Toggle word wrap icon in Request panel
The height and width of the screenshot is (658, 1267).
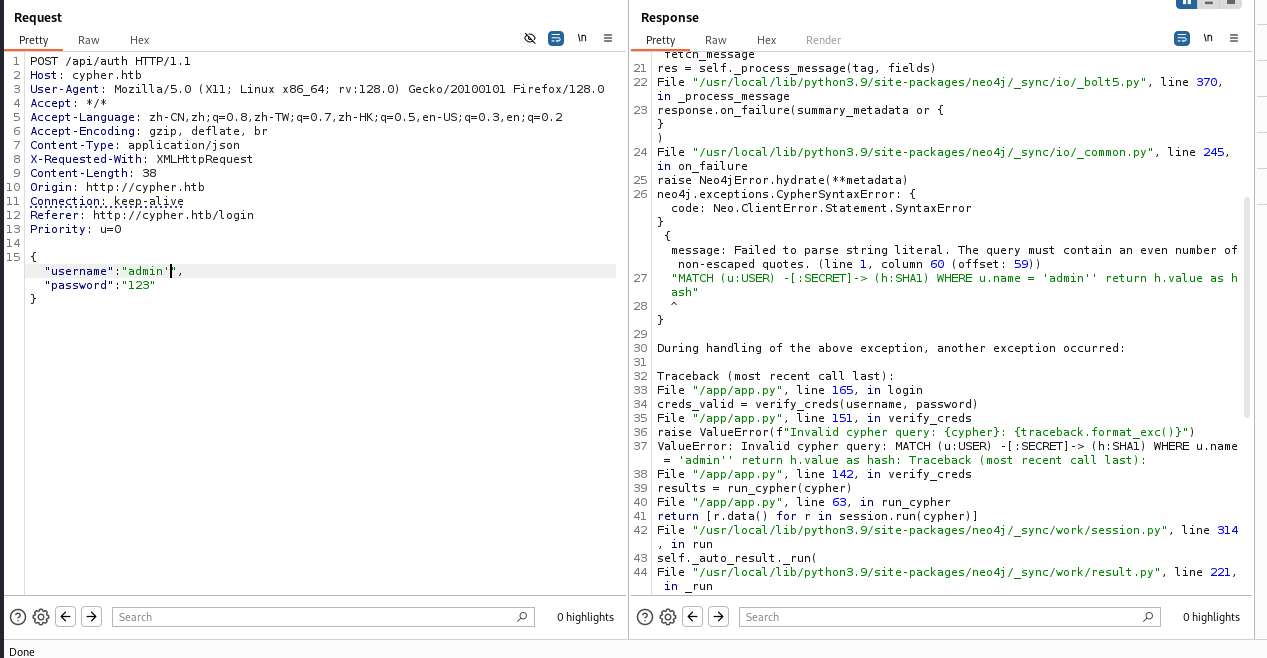pos(556,38)
